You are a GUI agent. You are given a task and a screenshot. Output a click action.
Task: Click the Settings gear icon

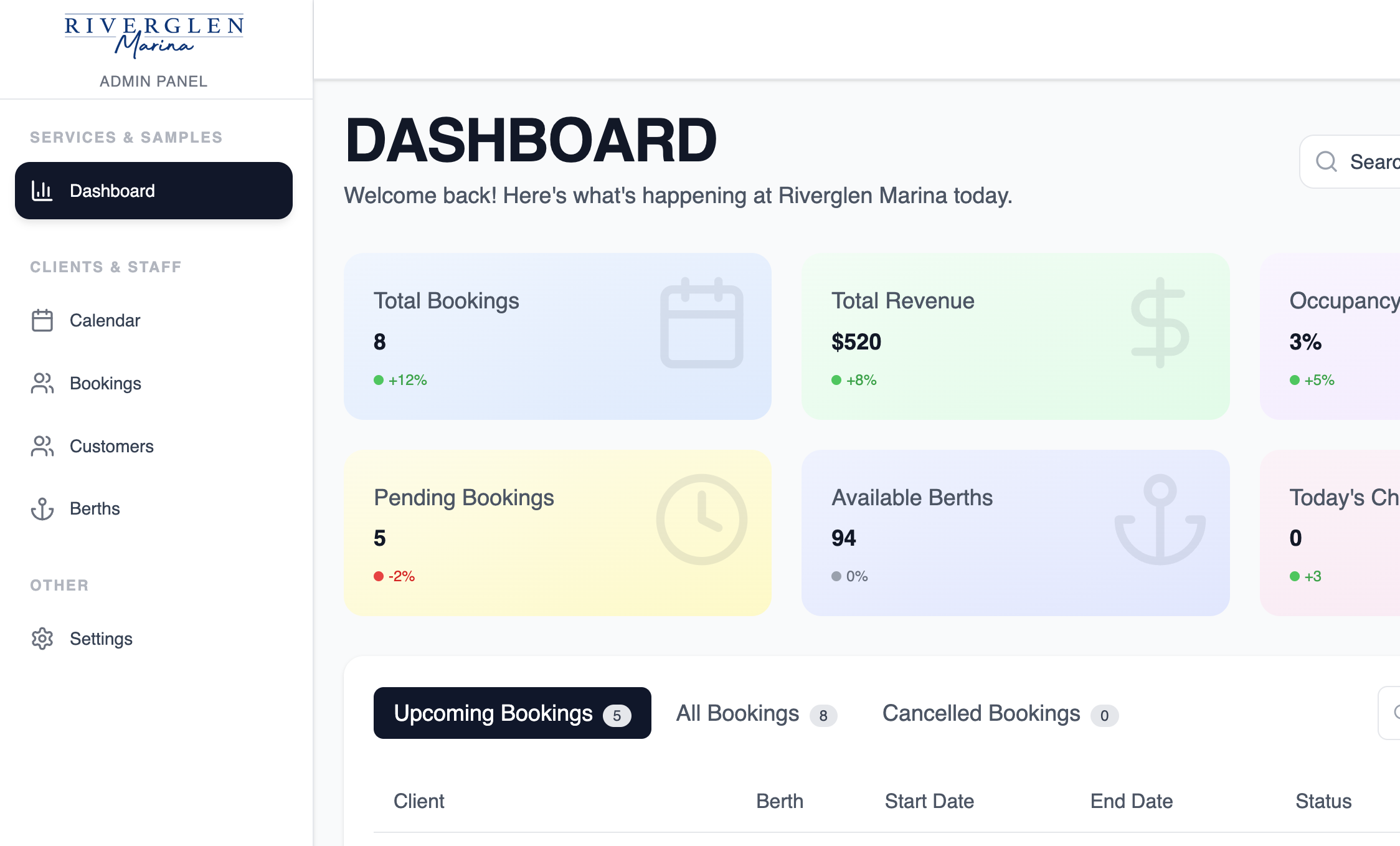tap(42, 639)
